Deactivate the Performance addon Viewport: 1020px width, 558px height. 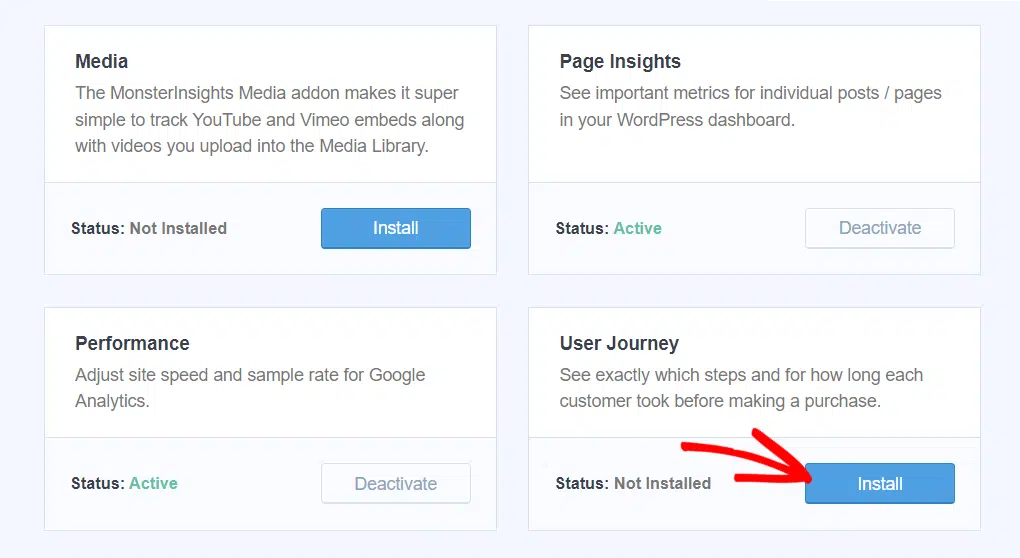click(x=396, y=483)
